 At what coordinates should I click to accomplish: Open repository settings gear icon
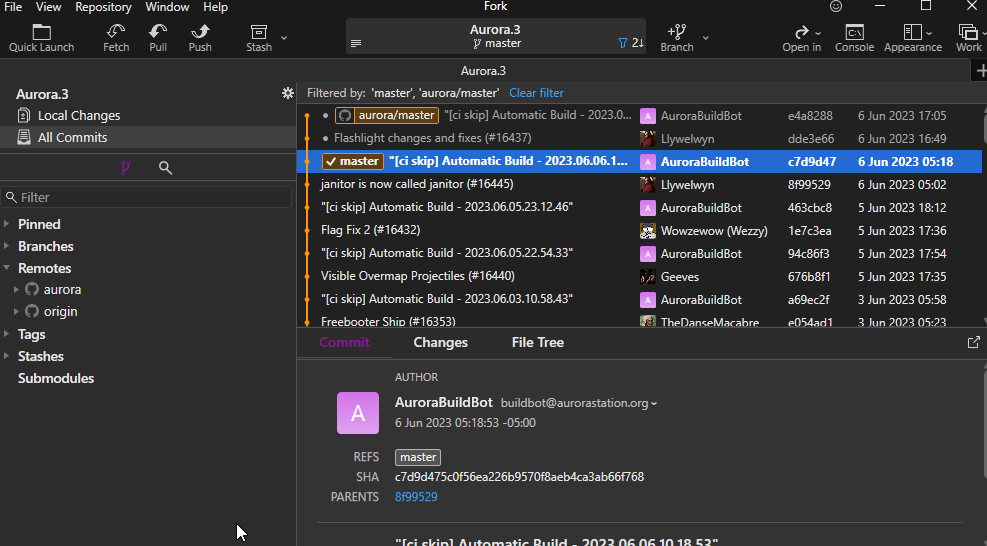(288, 93)
